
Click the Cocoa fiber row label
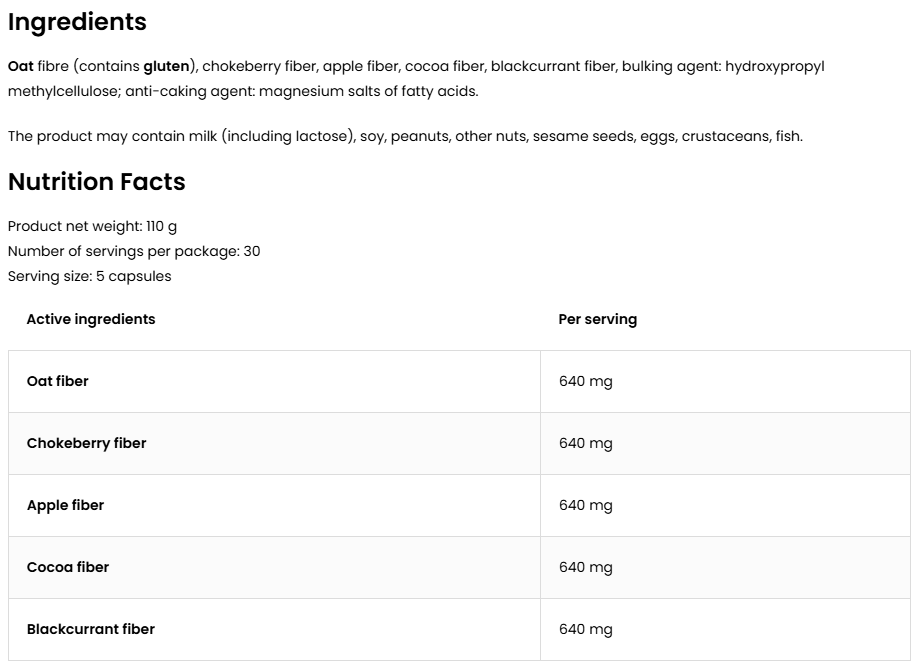(x=68, y=567)
